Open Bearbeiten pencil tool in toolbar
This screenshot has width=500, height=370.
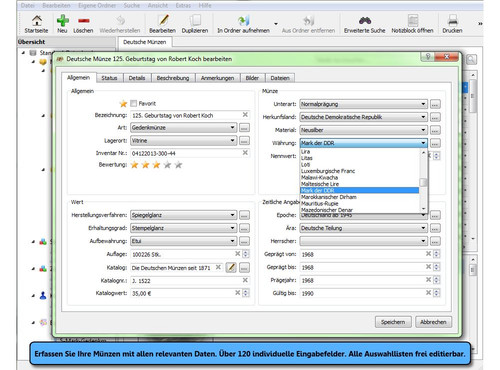coord(162,24)
